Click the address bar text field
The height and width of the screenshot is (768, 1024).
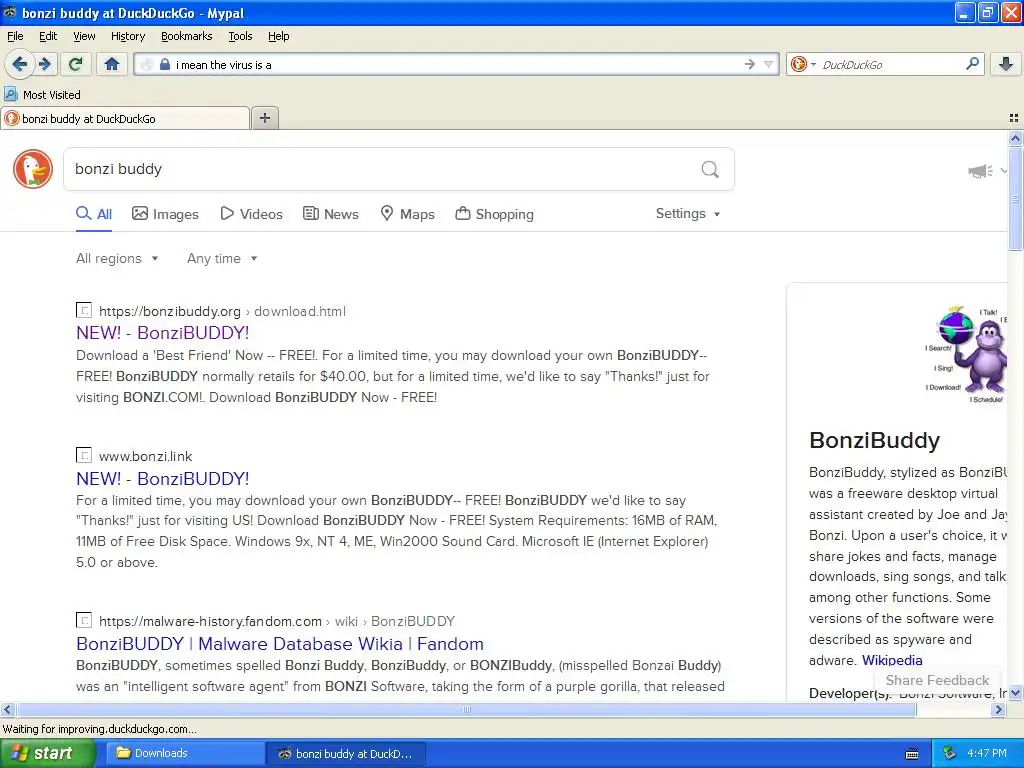tap(454, 64)
